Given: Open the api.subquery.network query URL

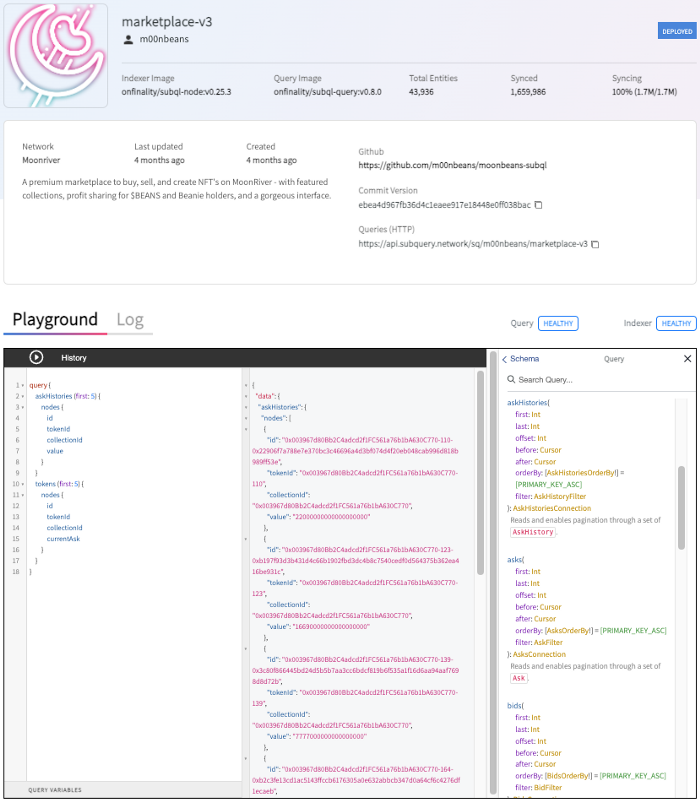Looking at the screenshot, I should click(473, 244).
